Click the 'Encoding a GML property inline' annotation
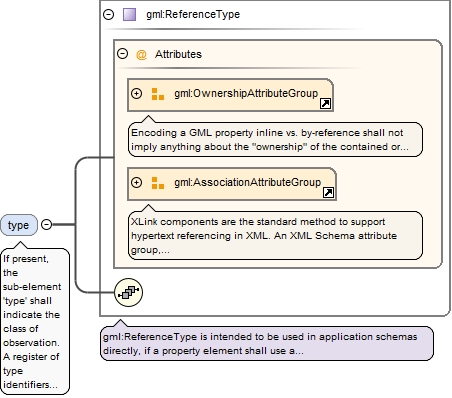The width and height of the screenshot is (452, 398). tap(275, 140)
